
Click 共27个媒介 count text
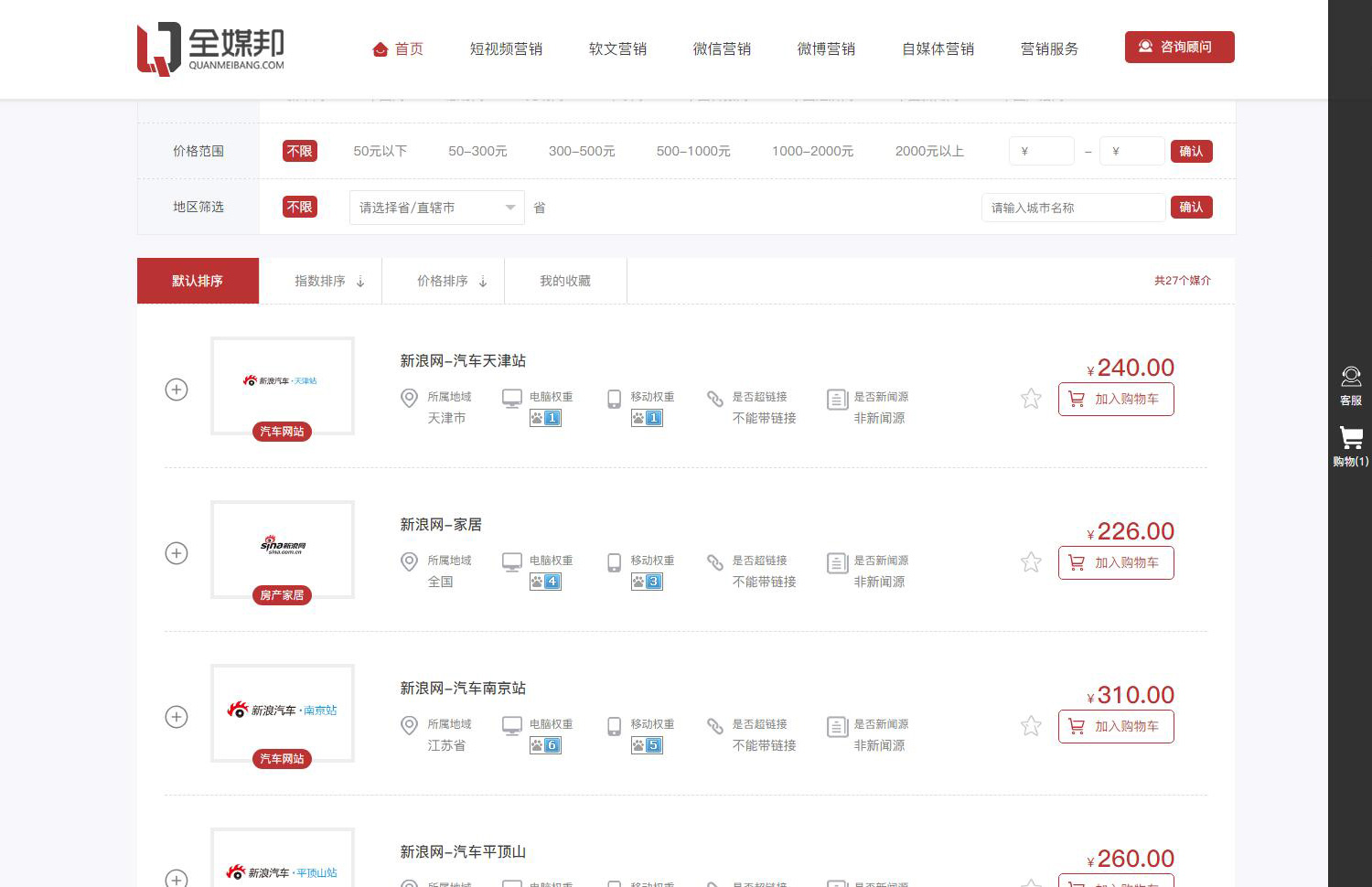(1182, 281)
